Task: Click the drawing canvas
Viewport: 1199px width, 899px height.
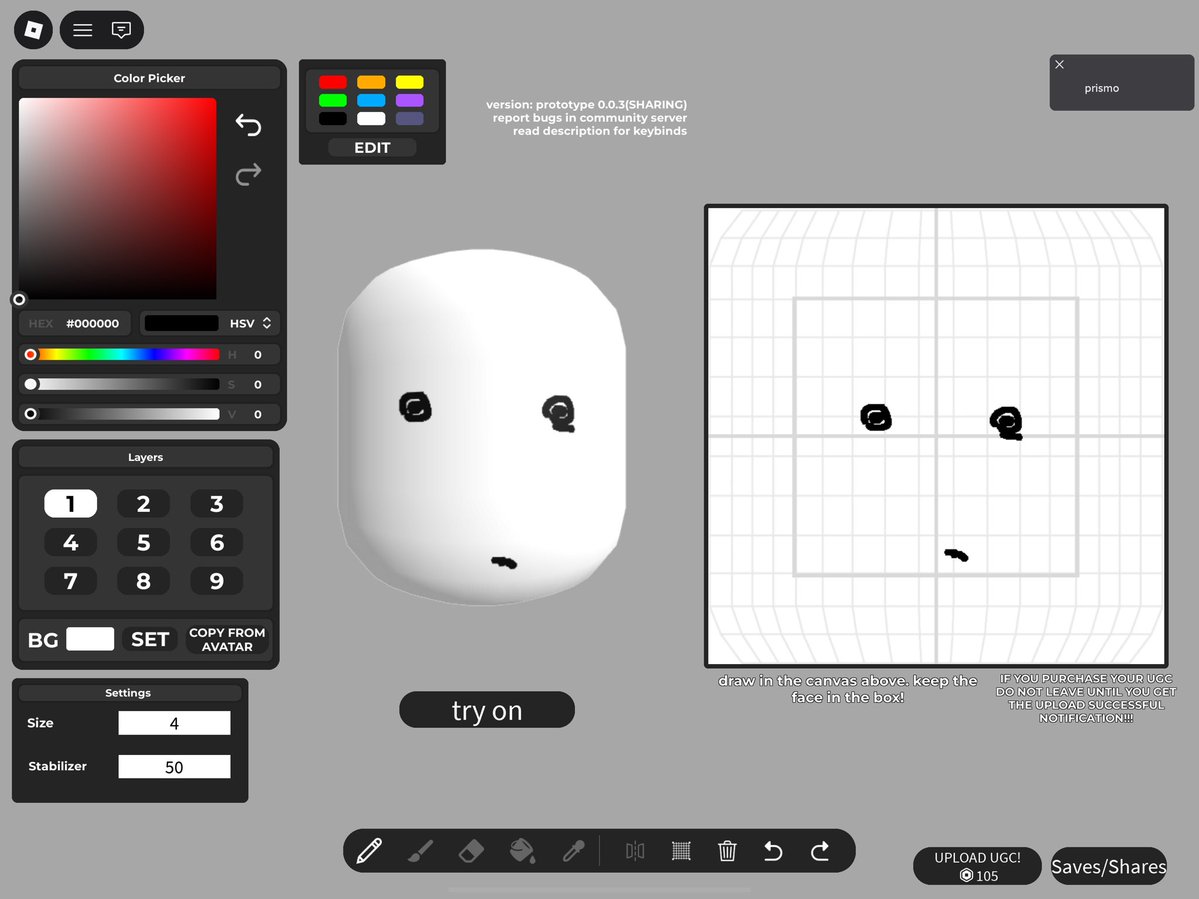Action: tap(936, 436)
